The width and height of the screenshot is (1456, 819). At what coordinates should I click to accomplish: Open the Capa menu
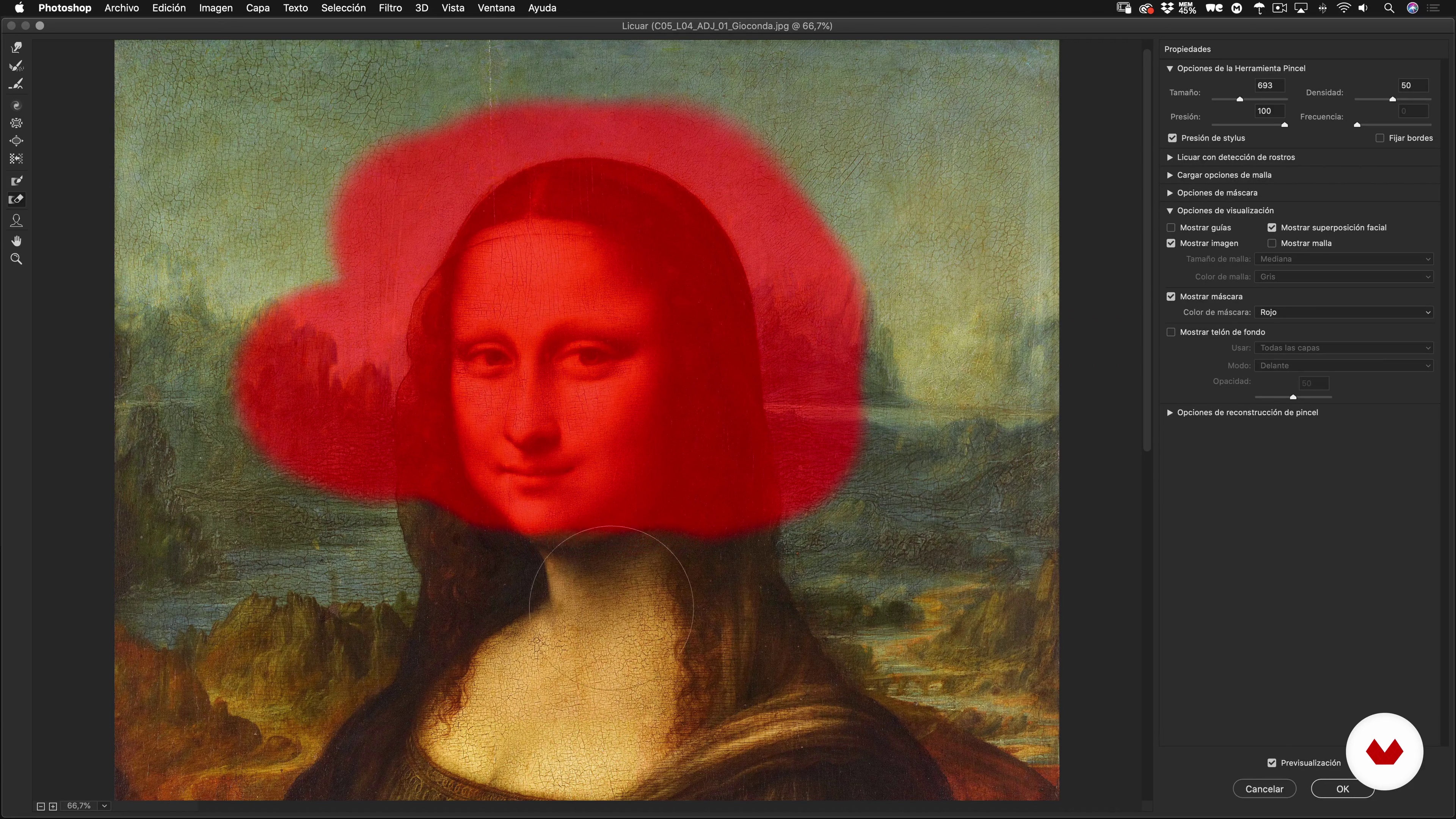pyautogui.click(x=257, y=8)
